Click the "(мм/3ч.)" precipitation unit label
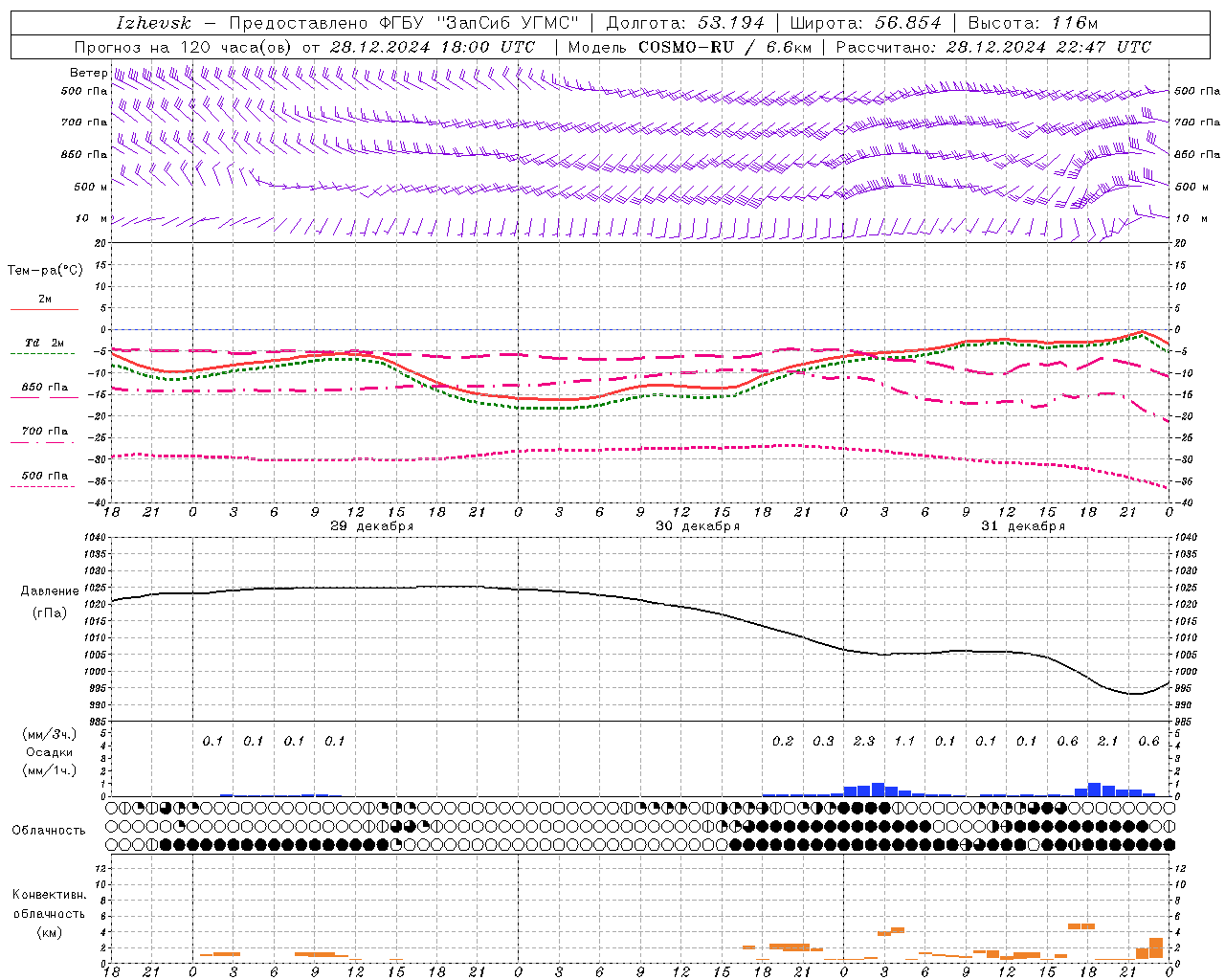 point(48,734)
